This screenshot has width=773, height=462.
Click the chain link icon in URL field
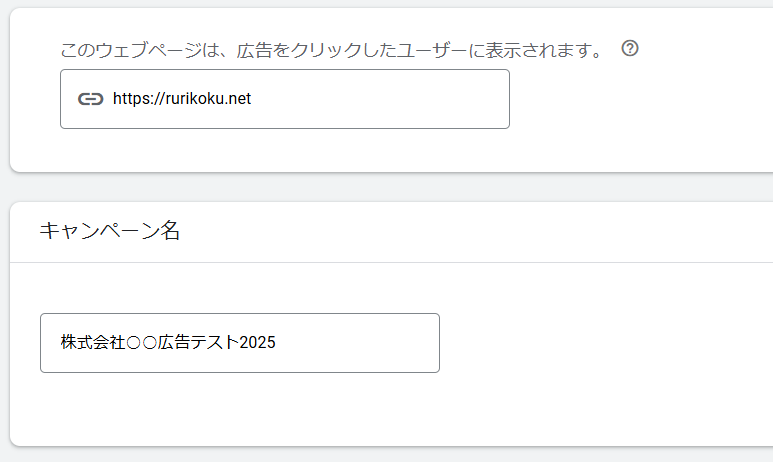(91, 99)
